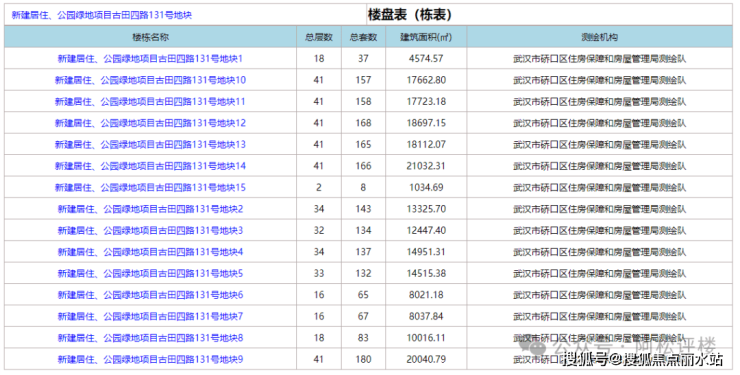Open building link ending 地块10

click(150, 80)
